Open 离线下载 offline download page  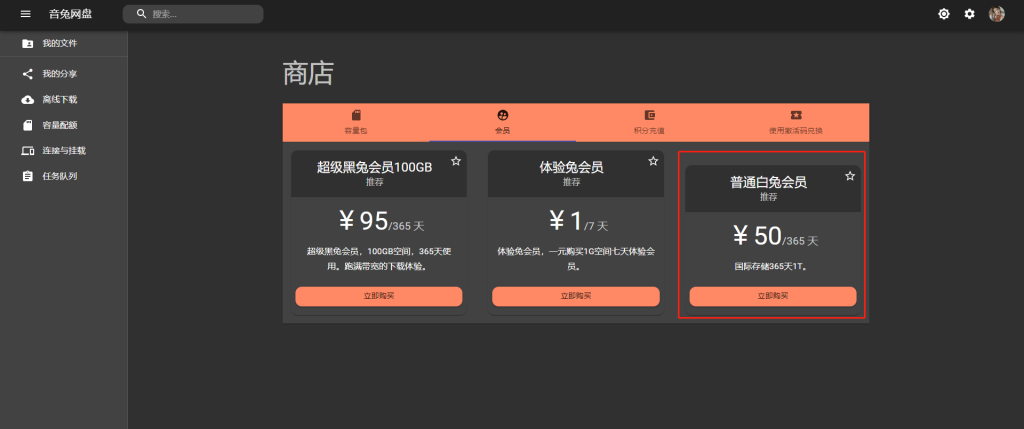click(60, 100)
